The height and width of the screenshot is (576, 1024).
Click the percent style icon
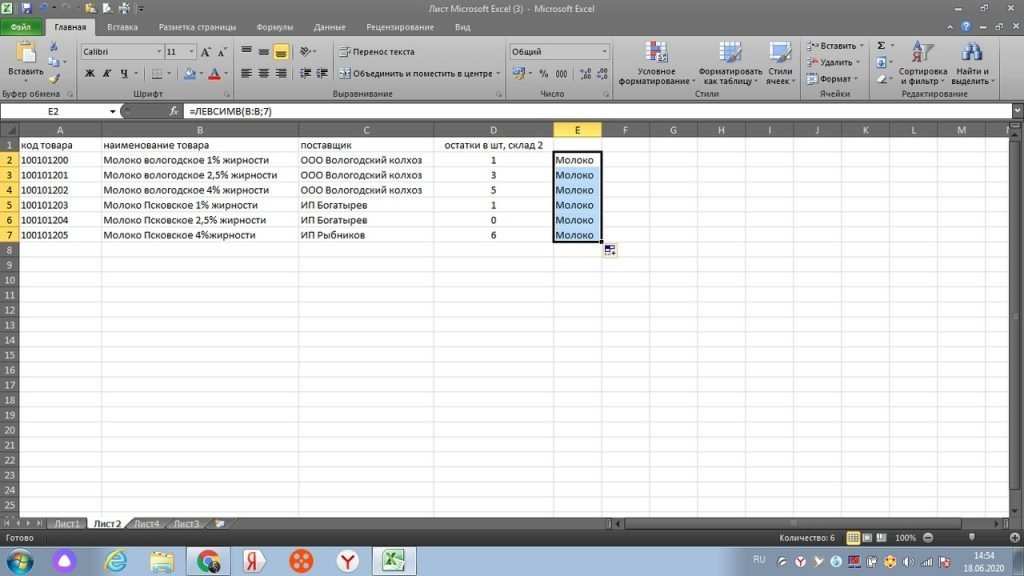click(x=543, y=74)
